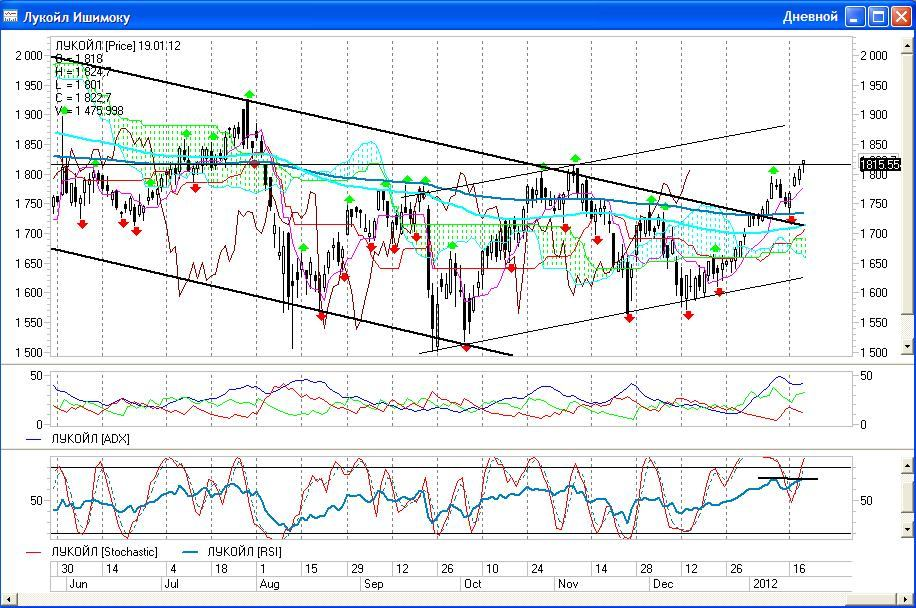The image size is (916, 608).
Task: Click the Jun month label on the time axis
Action: coord(78,583)
